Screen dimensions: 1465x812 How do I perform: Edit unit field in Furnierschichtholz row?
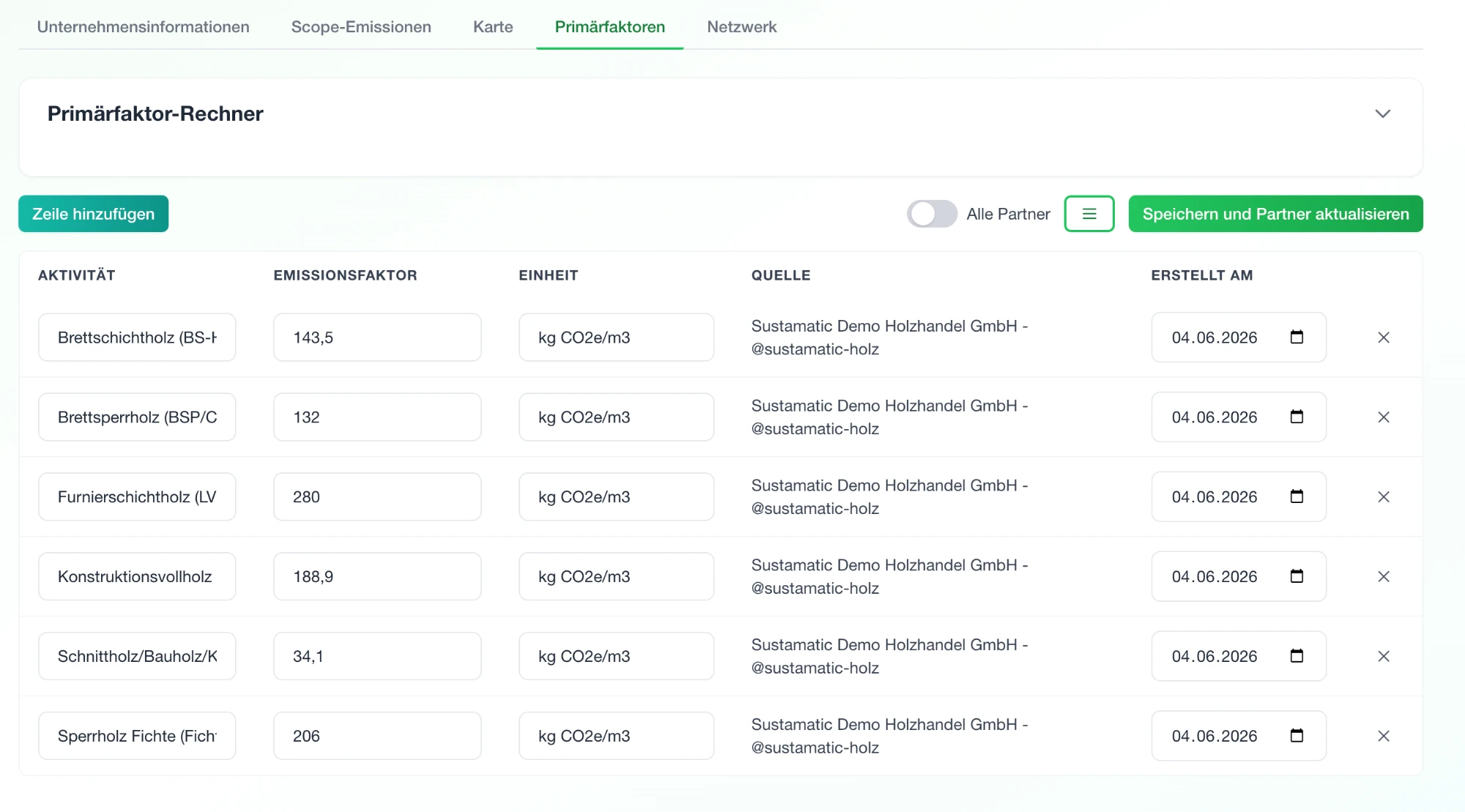(x=617, y=497)
